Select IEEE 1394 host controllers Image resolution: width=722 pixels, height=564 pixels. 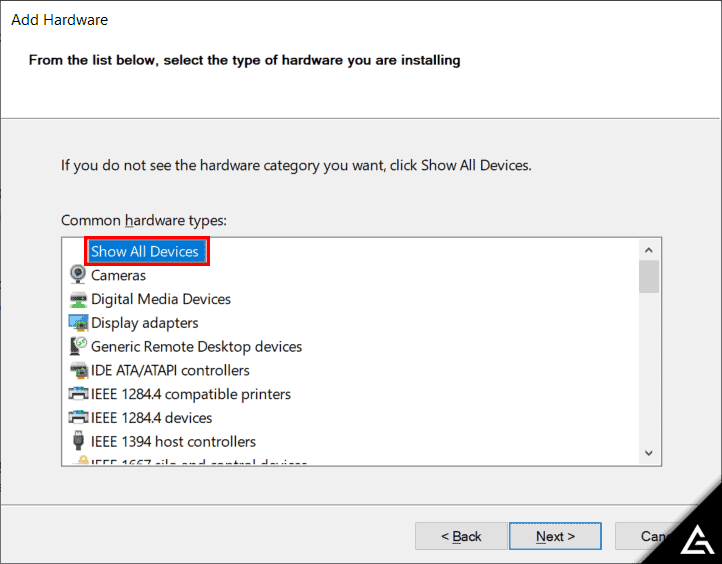coord(173,442)
